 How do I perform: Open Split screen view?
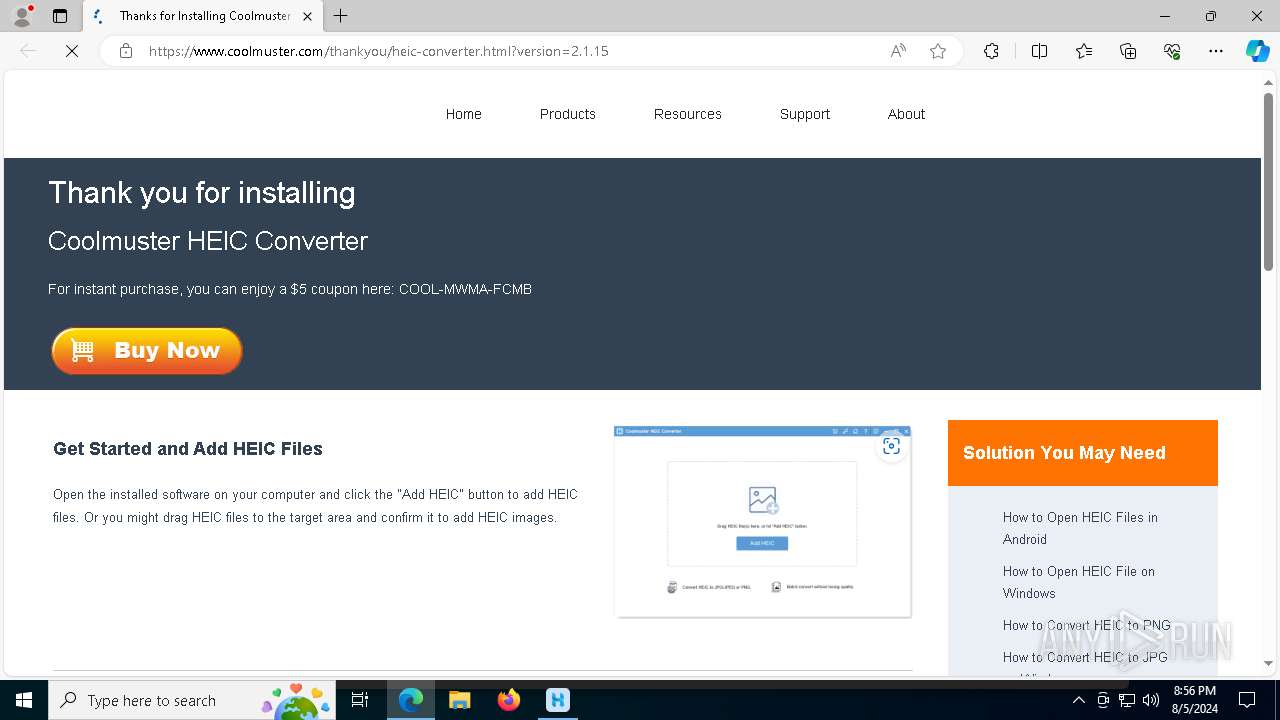pyautogui.click(x=1039, y=51)
